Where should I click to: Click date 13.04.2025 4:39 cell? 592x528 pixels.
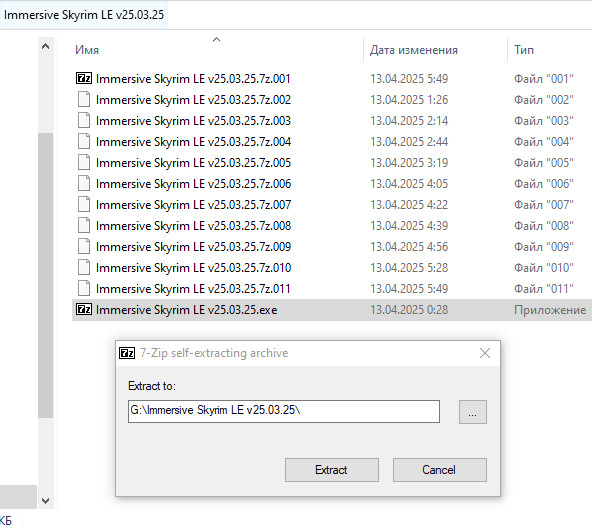409,226
